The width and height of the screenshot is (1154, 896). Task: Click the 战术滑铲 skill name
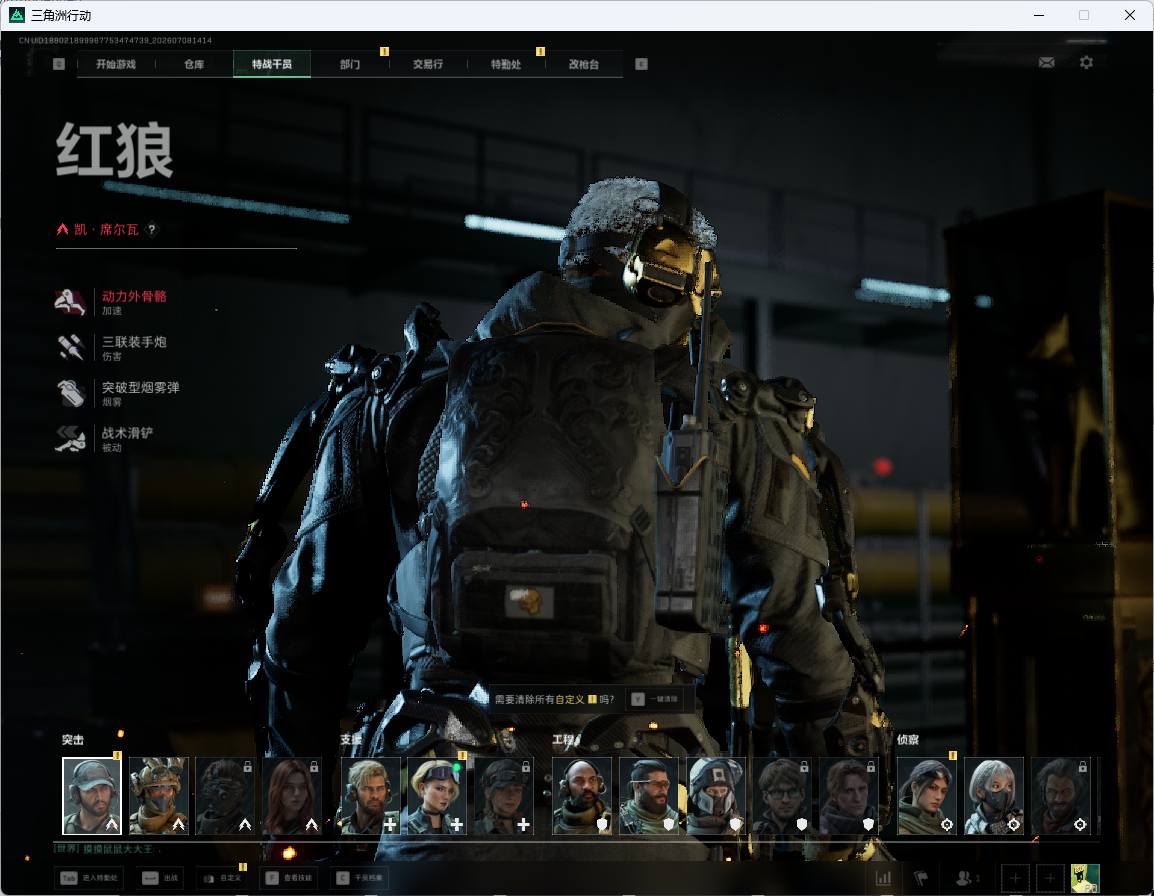(x=127, y=433)
